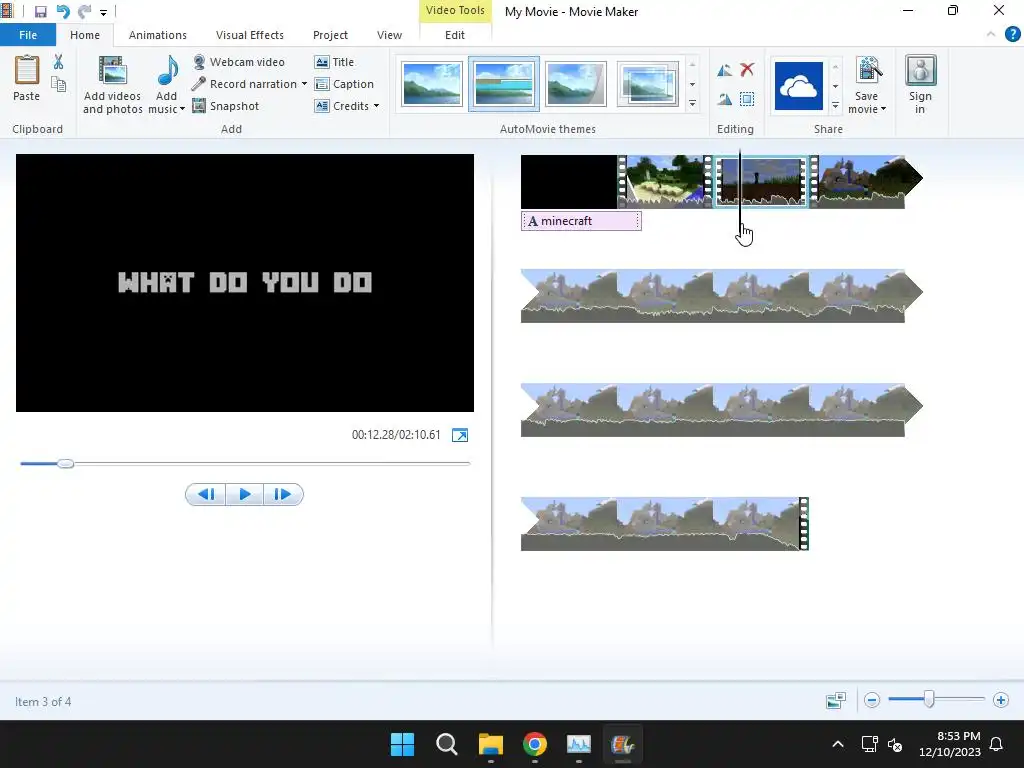The height and width of the screenshot is (768, 1024).
Task: Select the first AutoMovie theme thumbnail
Action: 432,84
